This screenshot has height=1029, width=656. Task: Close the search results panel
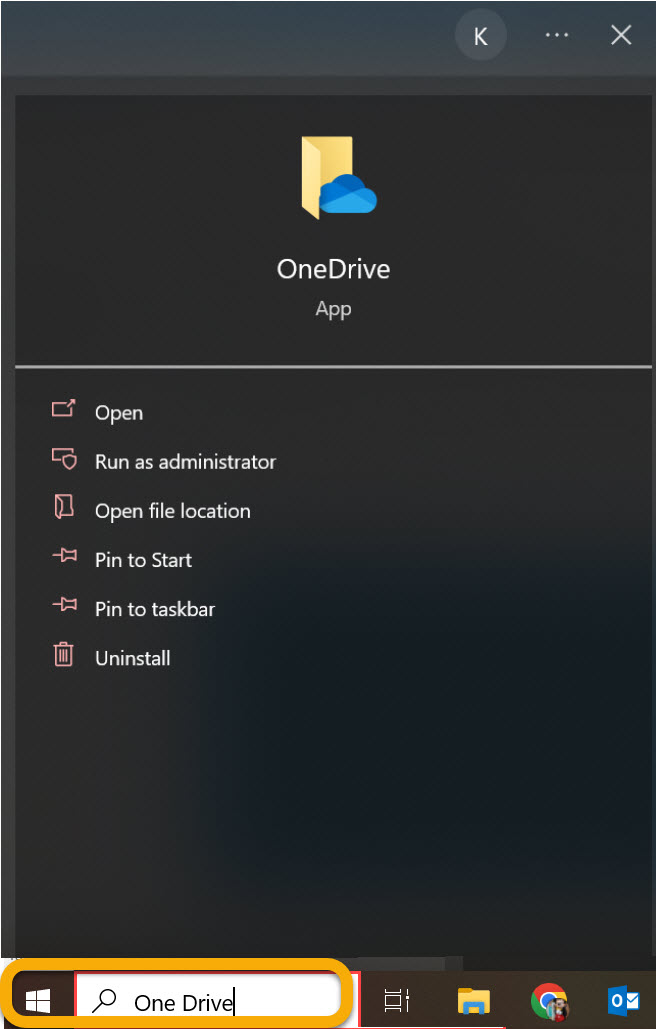tap(621, 36)
